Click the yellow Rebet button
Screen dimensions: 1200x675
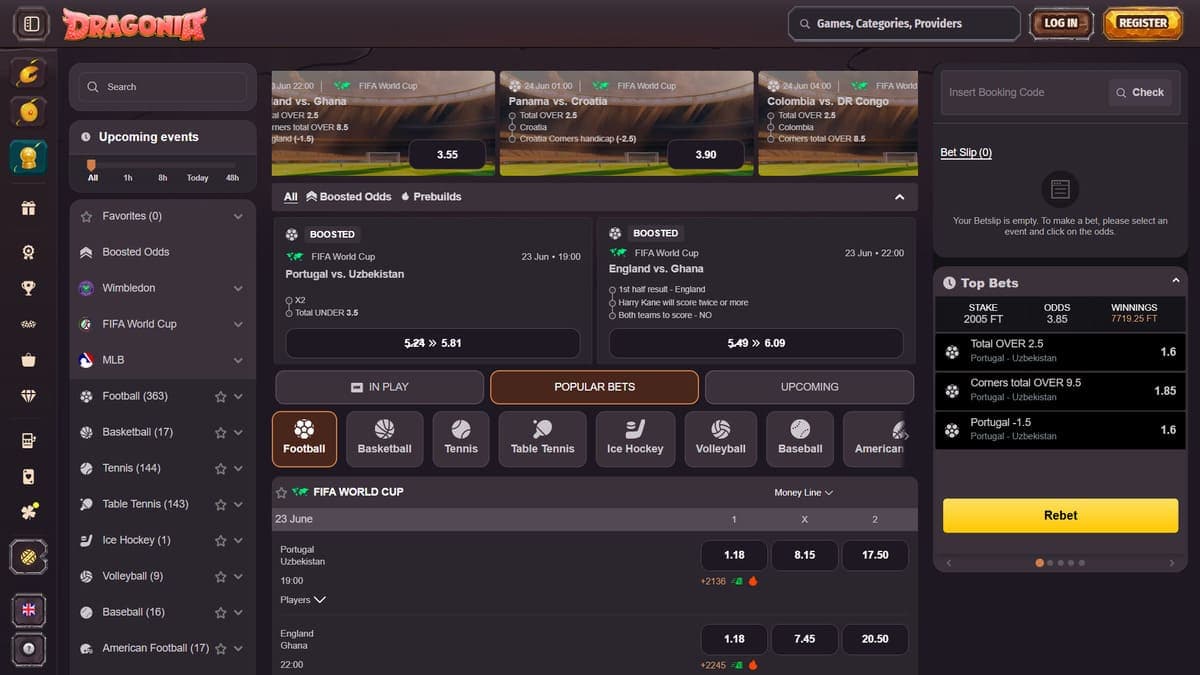(x=1060, y=515)
